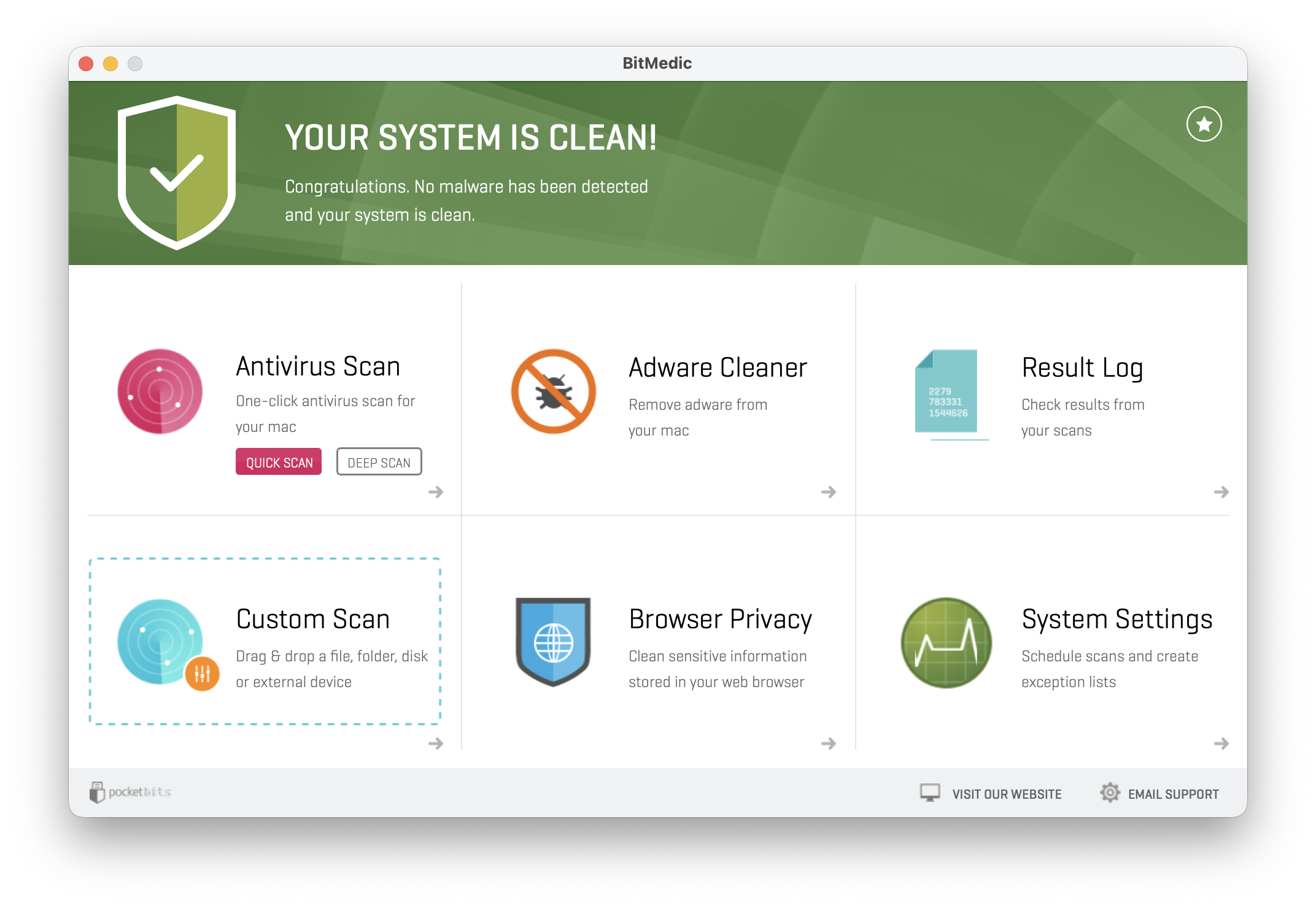Click the Browser Privacy shield icon
This screenshot has width=1316, height=908.
point(553,642)
